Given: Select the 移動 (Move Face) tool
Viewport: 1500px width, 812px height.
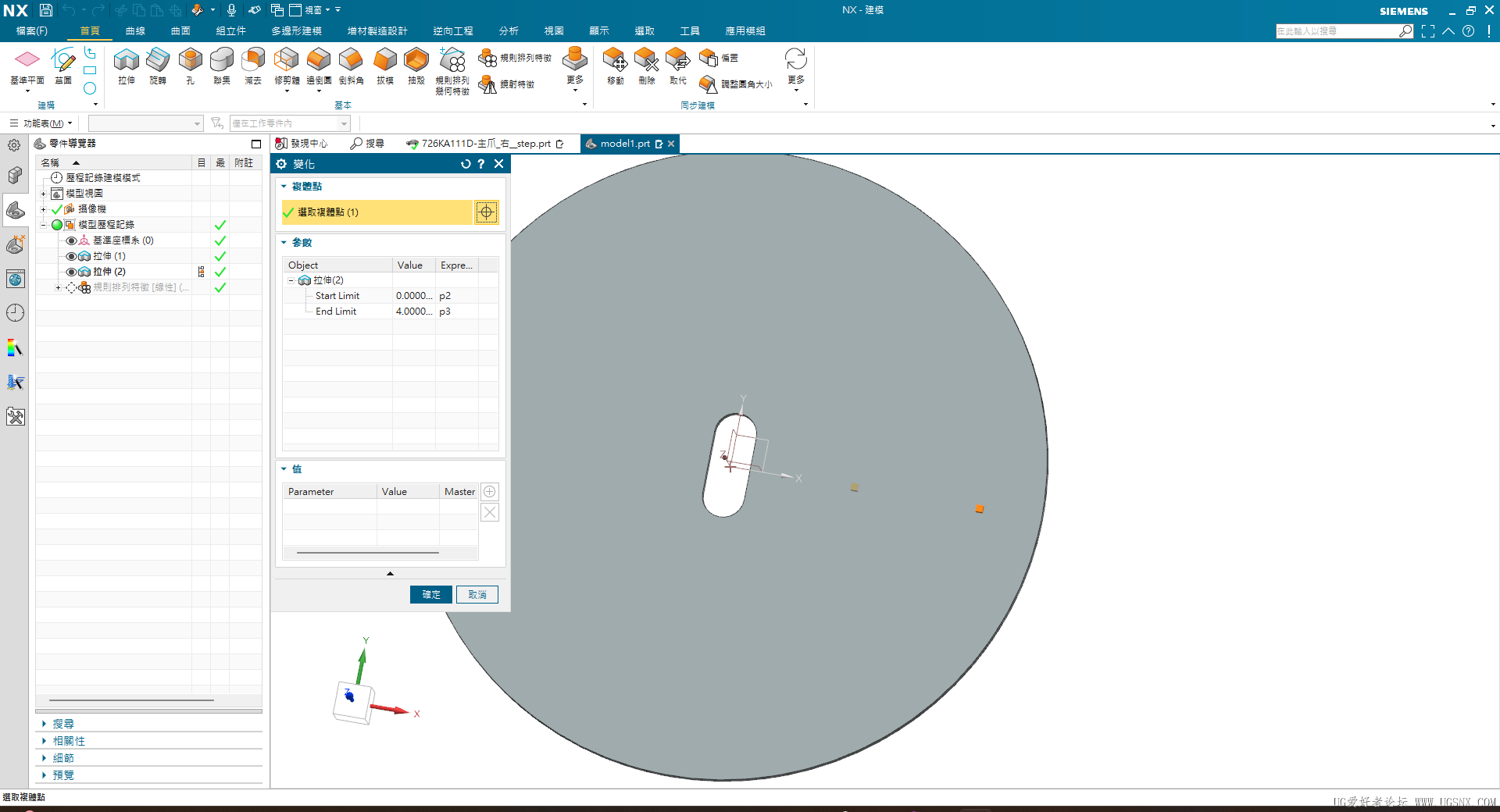Looking at the screenshot, I should (x=616, y=66).
